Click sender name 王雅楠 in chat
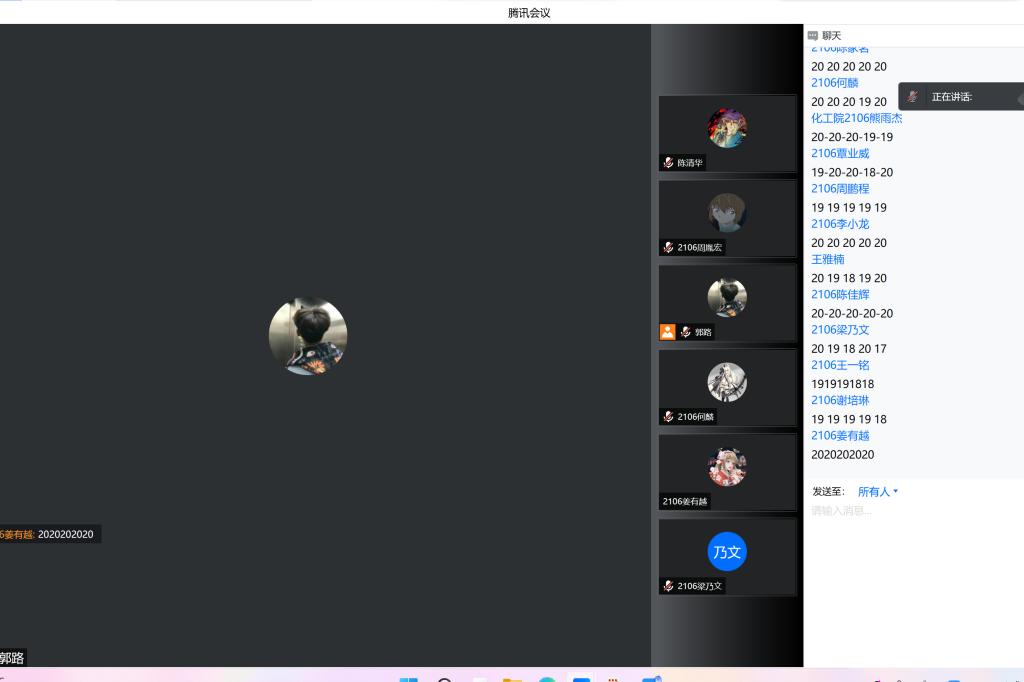The width and height of the screenshot is (1024, 682). [x=827, y=259]
